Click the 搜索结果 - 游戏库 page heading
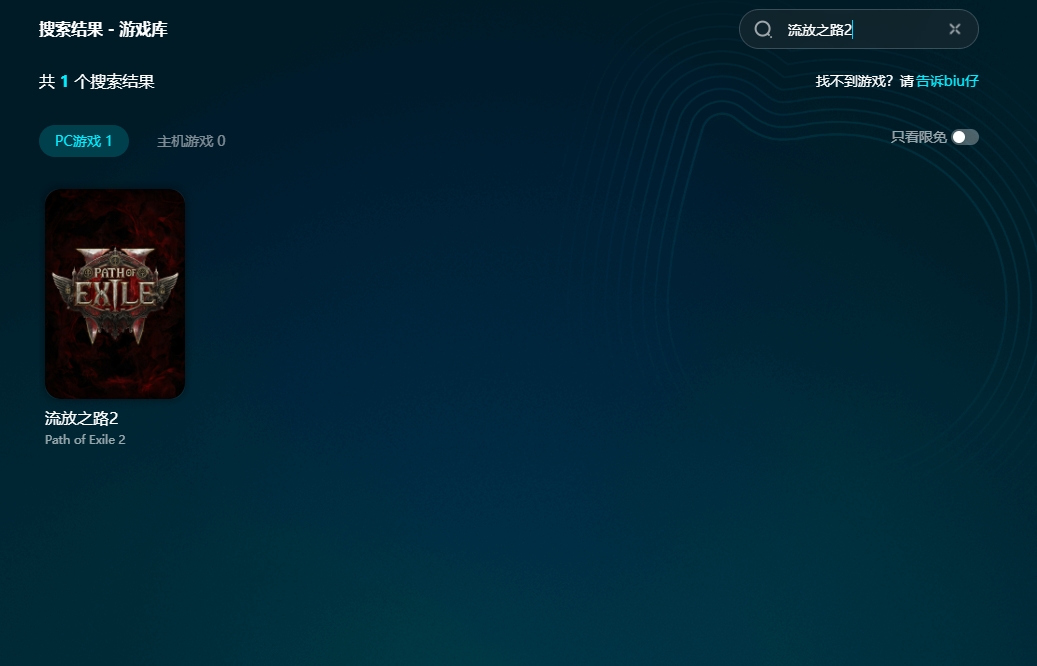Screen dimensions: 1037x666 [103, 29]
